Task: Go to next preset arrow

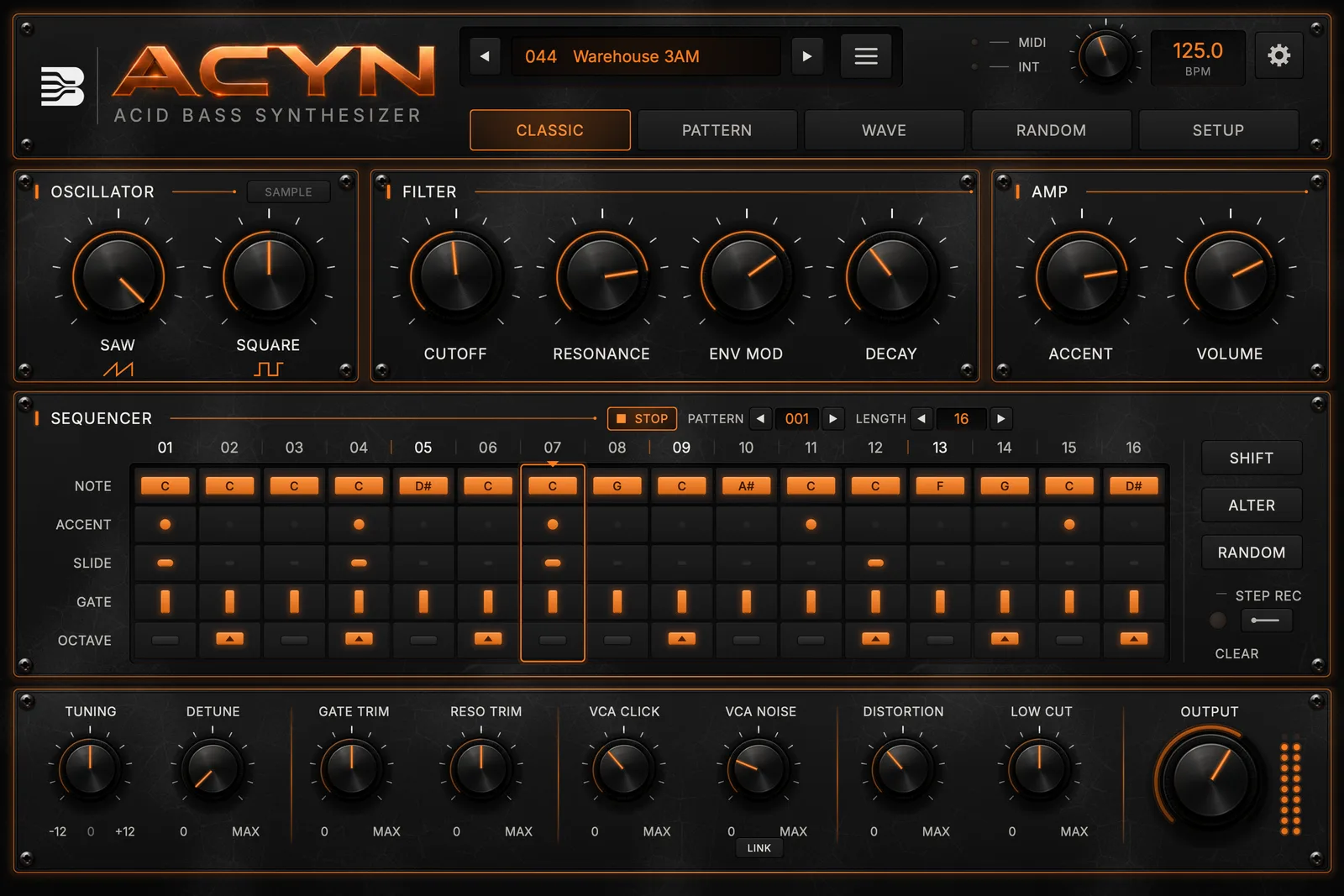Action: 807,56
